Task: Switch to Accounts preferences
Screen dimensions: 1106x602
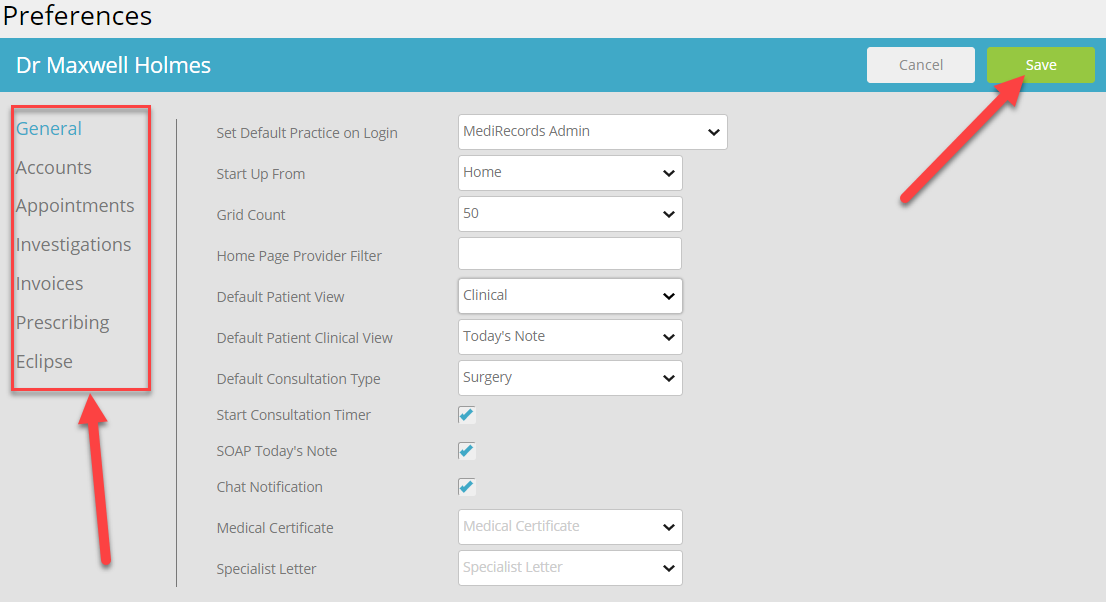Action: pos(54,167)
